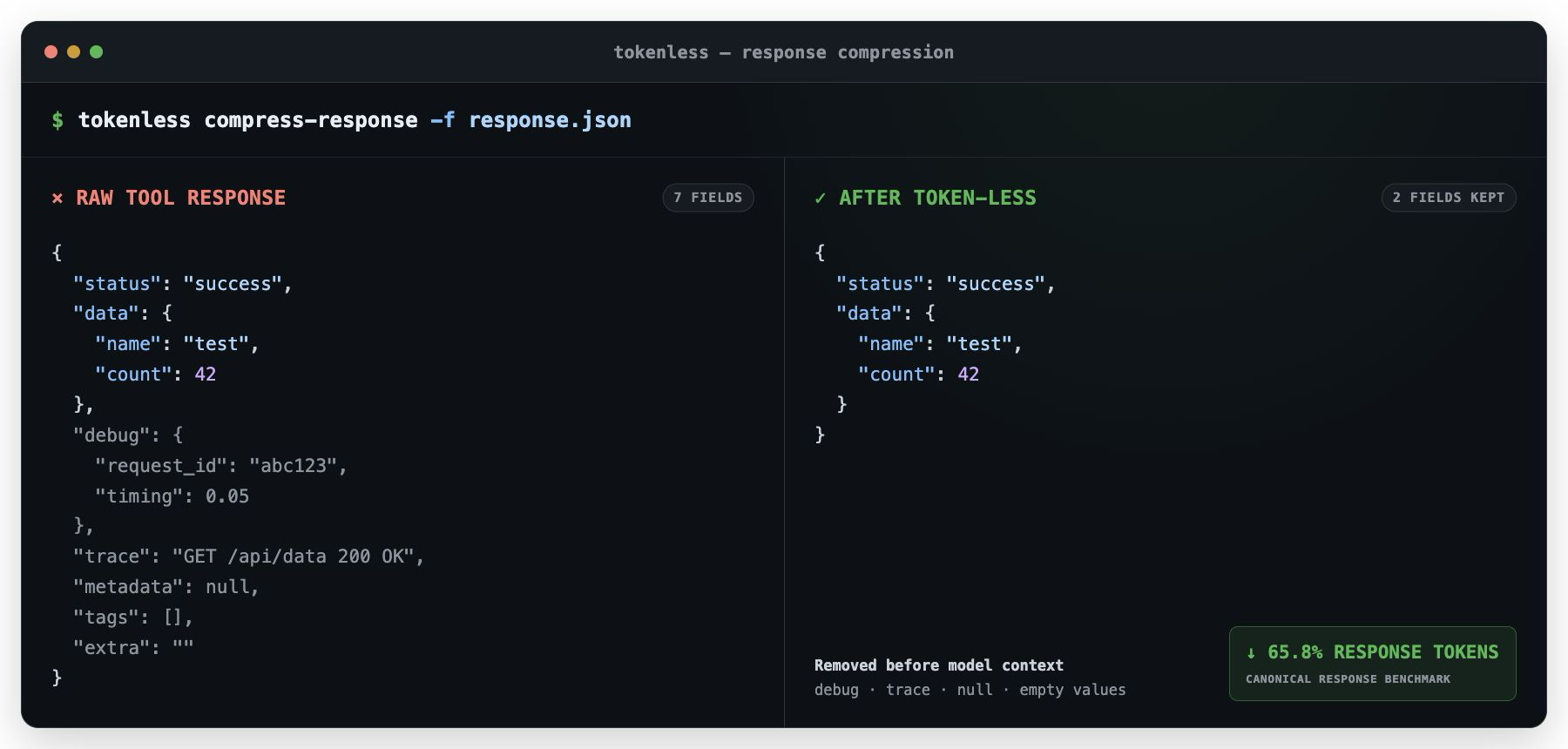
Task: Click the '65.8% RESPONSE TOKENS' badge
Action: [x=1373, y=664]
